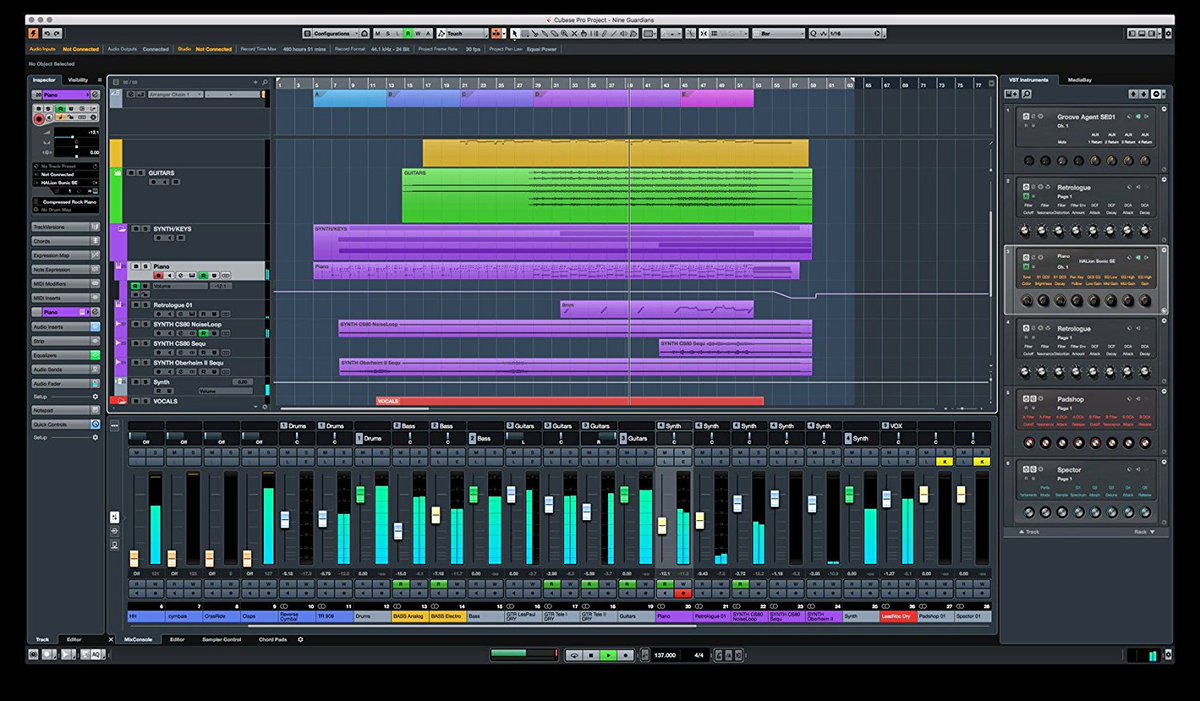Solo the VOCALS track

[x=146, y=401]
